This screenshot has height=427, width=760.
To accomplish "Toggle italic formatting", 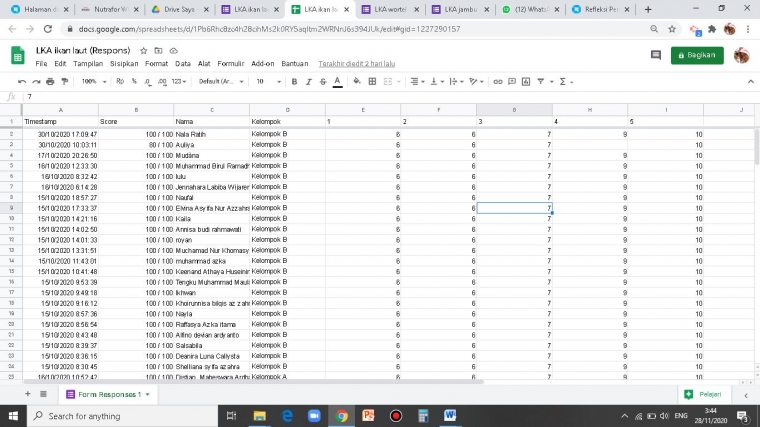I will [x=308, y=81].
